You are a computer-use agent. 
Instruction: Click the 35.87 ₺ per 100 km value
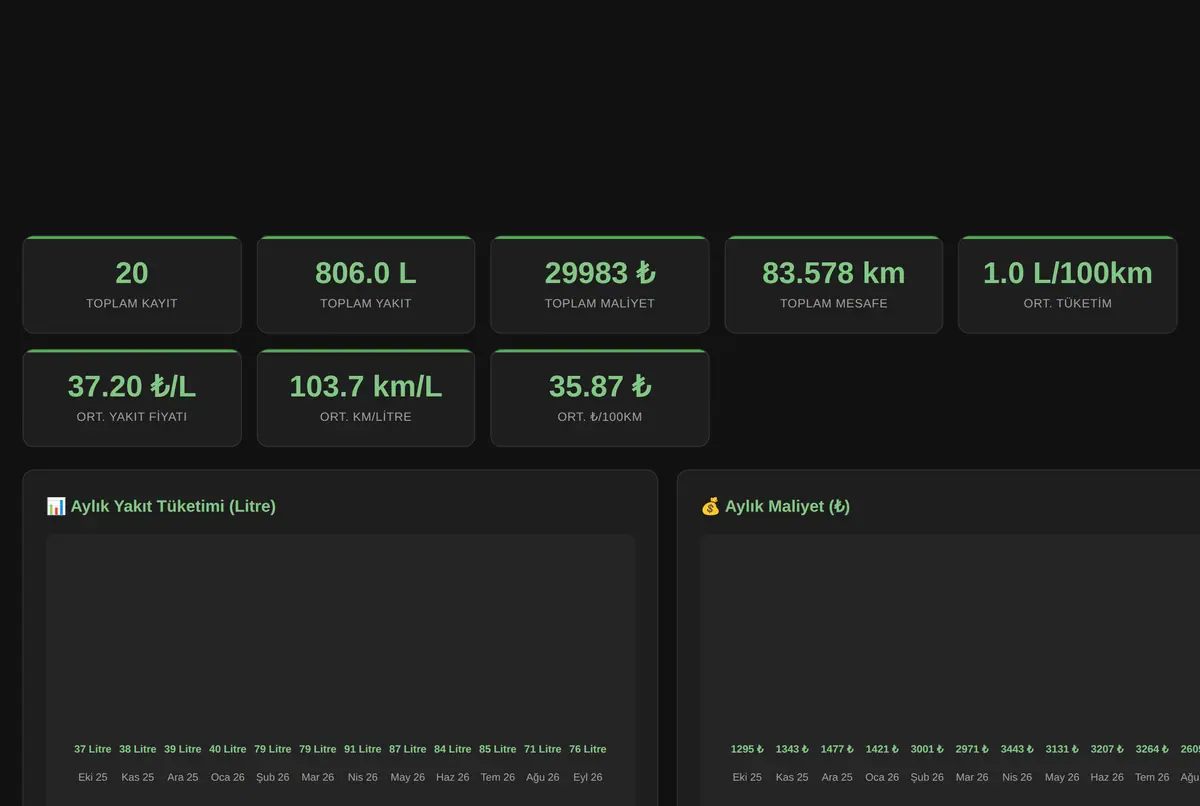click(600, 386)
